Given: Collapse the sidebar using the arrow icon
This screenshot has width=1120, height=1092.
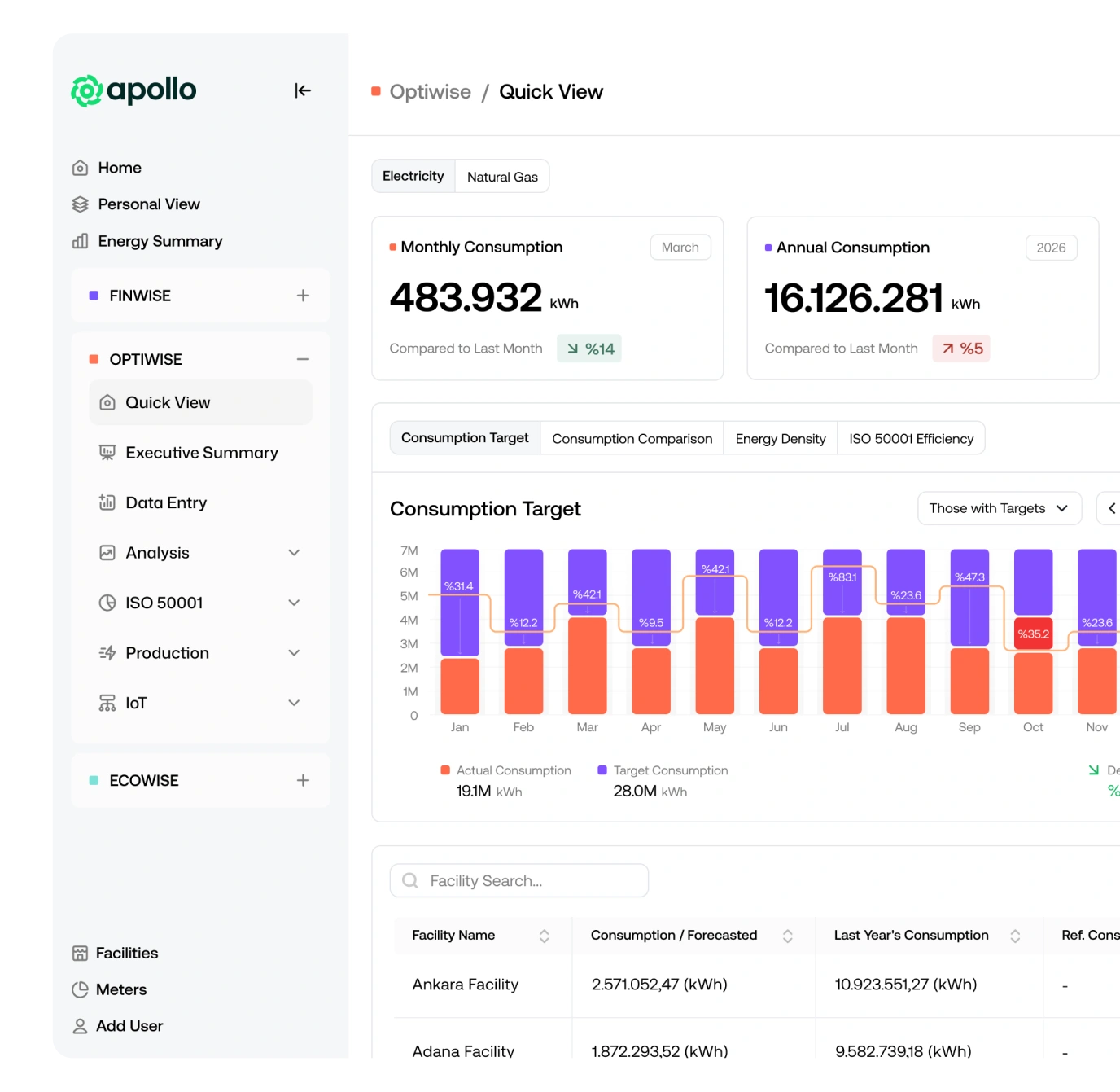Looking at the screenshot, I should point(303,90).
